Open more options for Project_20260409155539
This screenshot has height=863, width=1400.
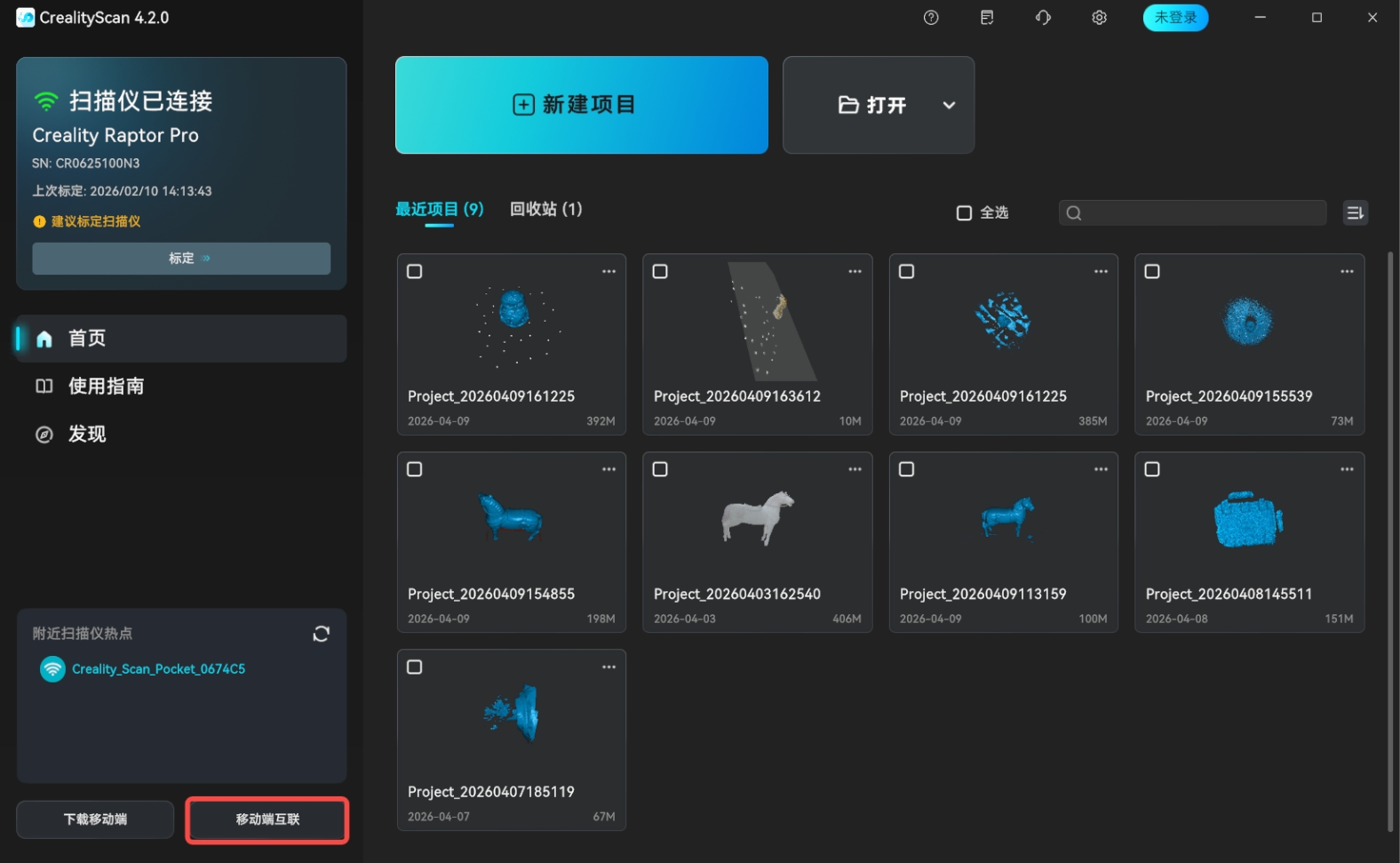[x=1347, y=272]
